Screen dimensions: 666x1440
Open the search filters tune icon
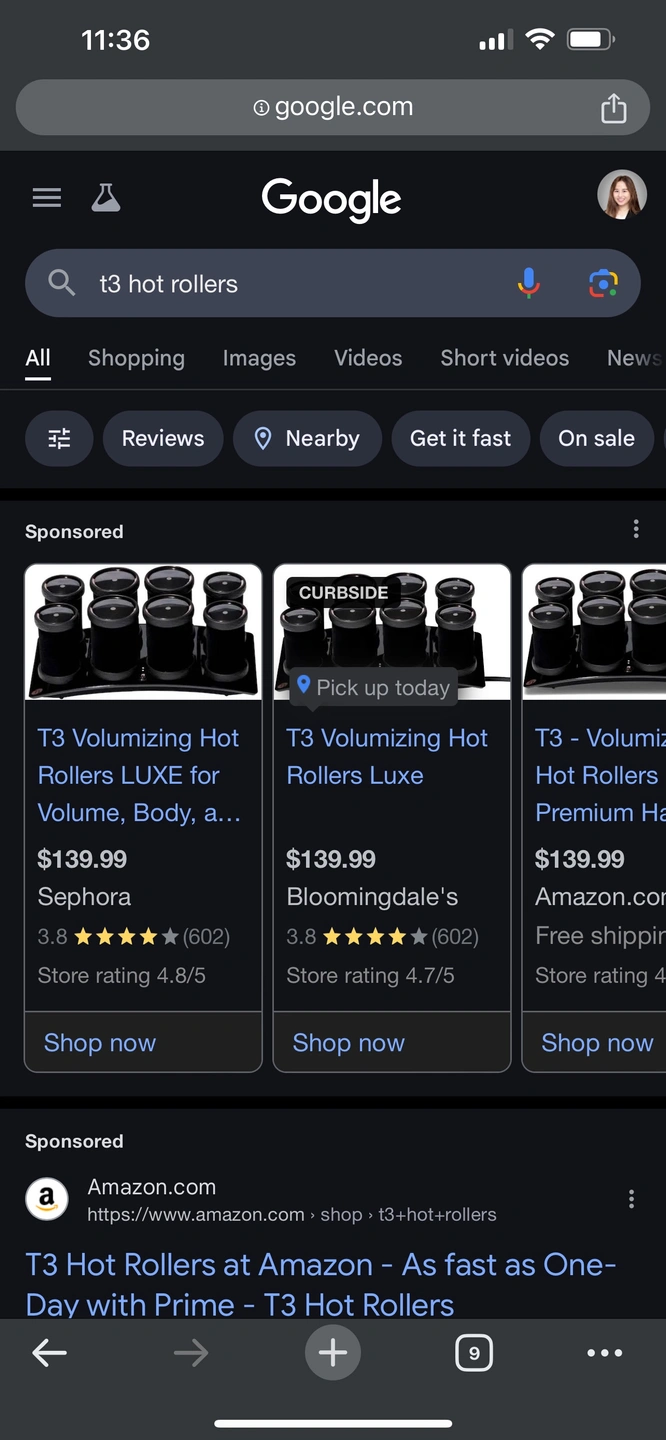point(59,438)
